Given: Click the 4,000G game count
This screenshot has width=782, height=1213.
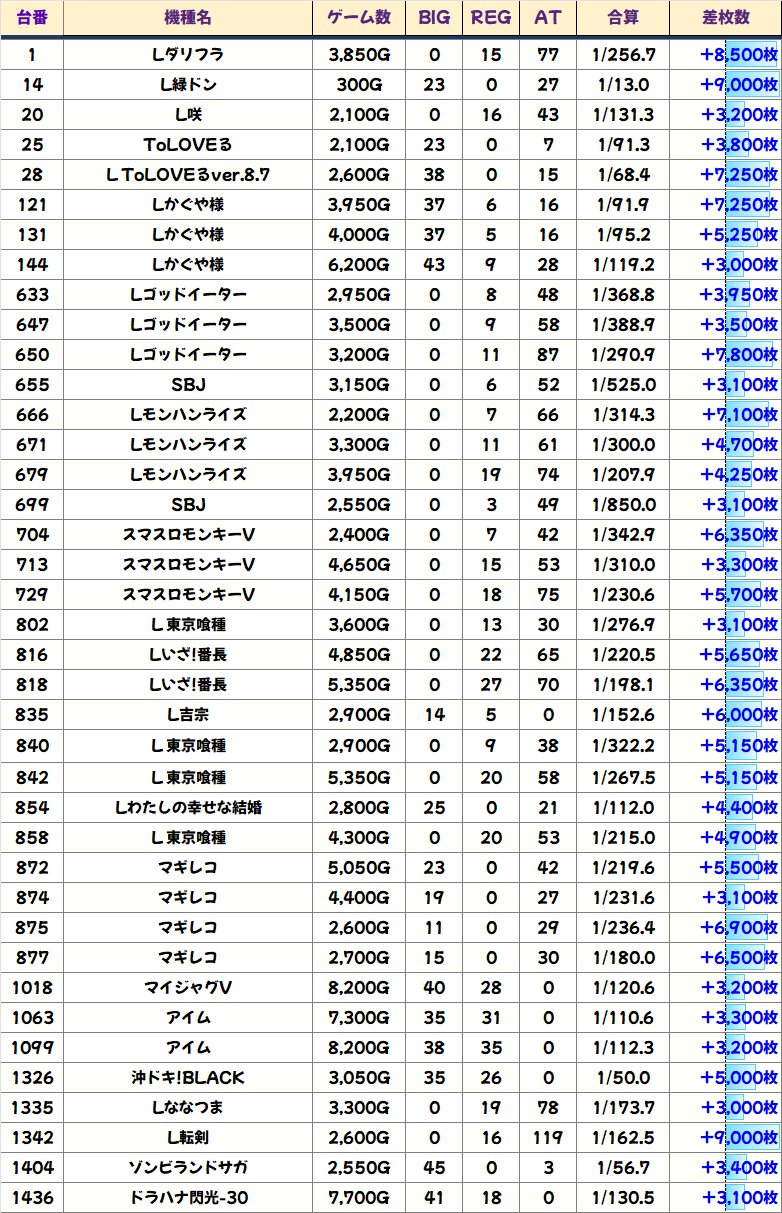Looking at the screenshot, I should coord(359,235).
